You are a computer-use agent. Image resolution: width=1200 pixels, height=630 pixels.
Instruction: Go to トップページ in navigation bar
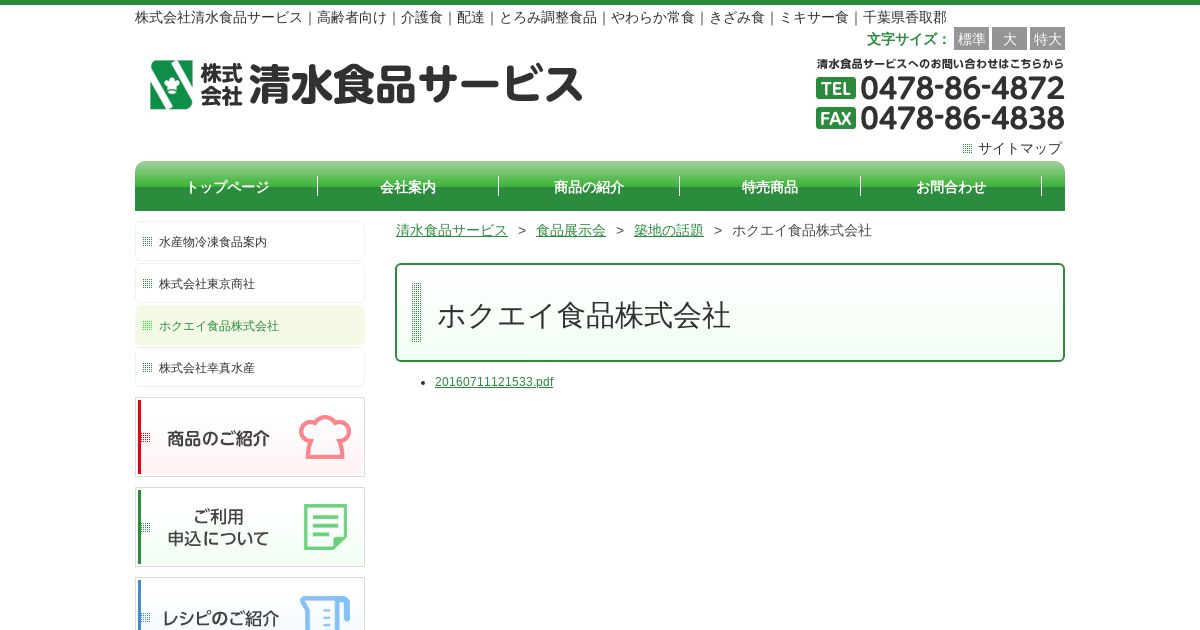click(227, 187)
